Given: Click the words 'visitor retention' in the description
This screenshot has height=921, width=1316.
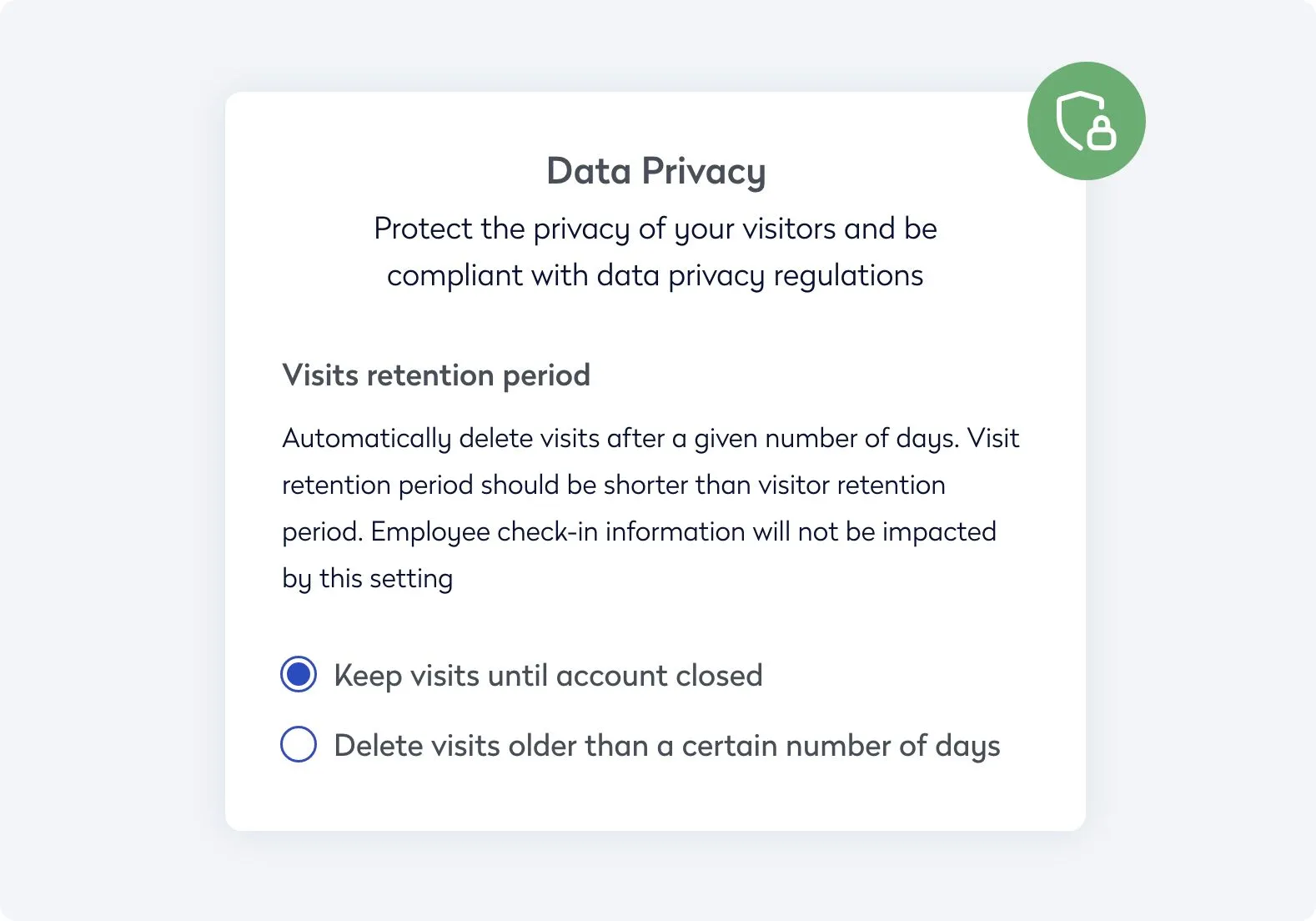Looking at the screenshot, I should coord(851,485).
